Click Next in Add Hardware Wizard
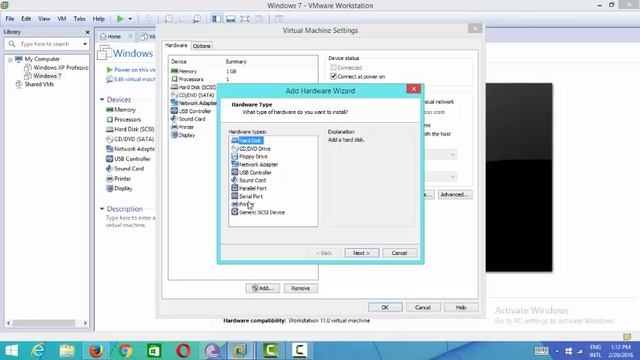This screenshot has width=640, height=360. point(361,253)
